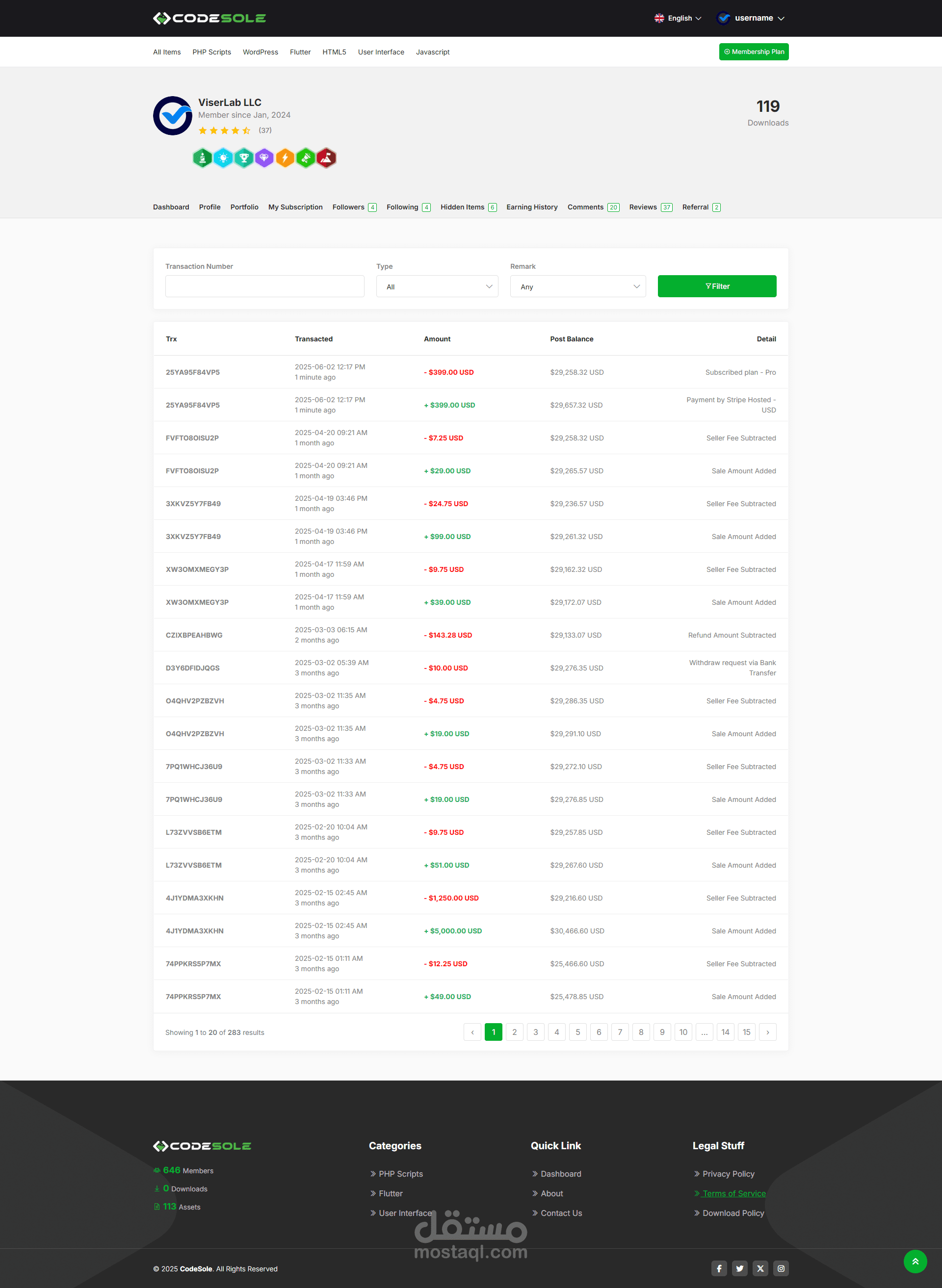
Task: Click the Transaction Number input field
Action: click(264, 286)
